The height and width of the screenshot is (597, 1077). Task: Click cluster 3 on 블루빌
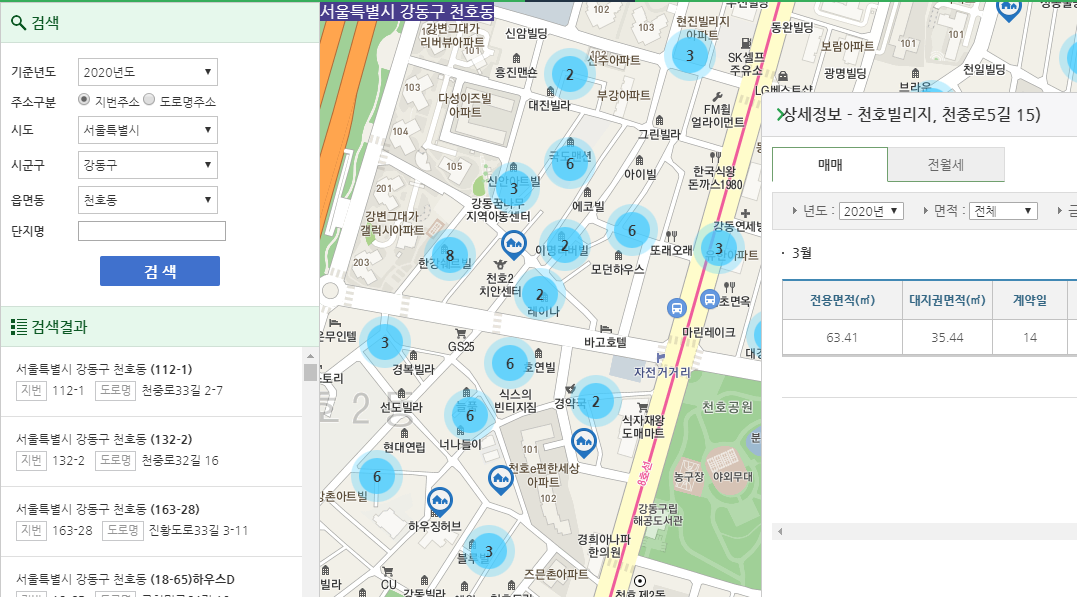pyautogui.click(x=488, y=551)
